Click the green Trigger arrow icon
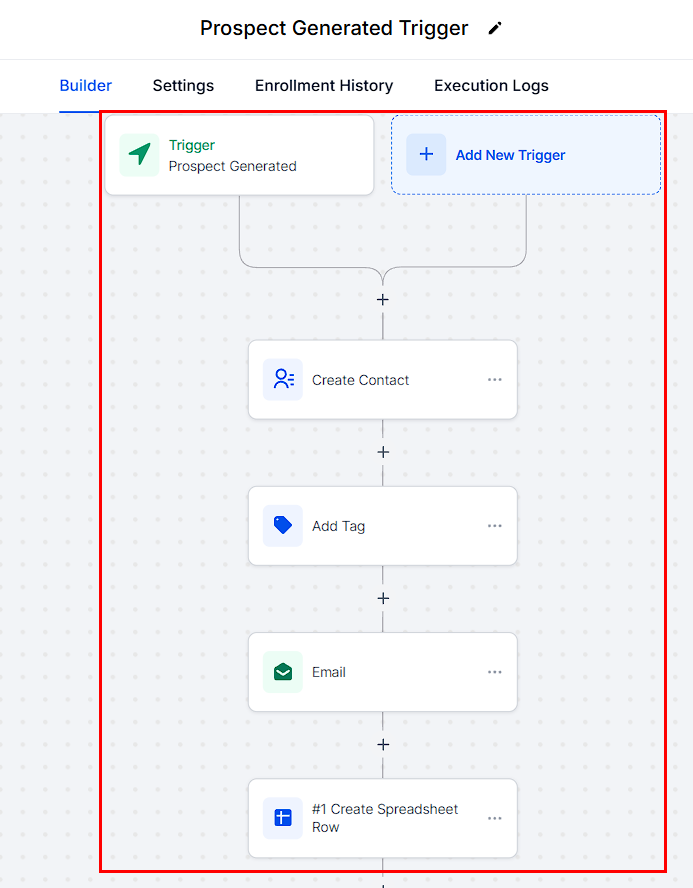Viewport: 693px width, 888px height. coord(139,155)
